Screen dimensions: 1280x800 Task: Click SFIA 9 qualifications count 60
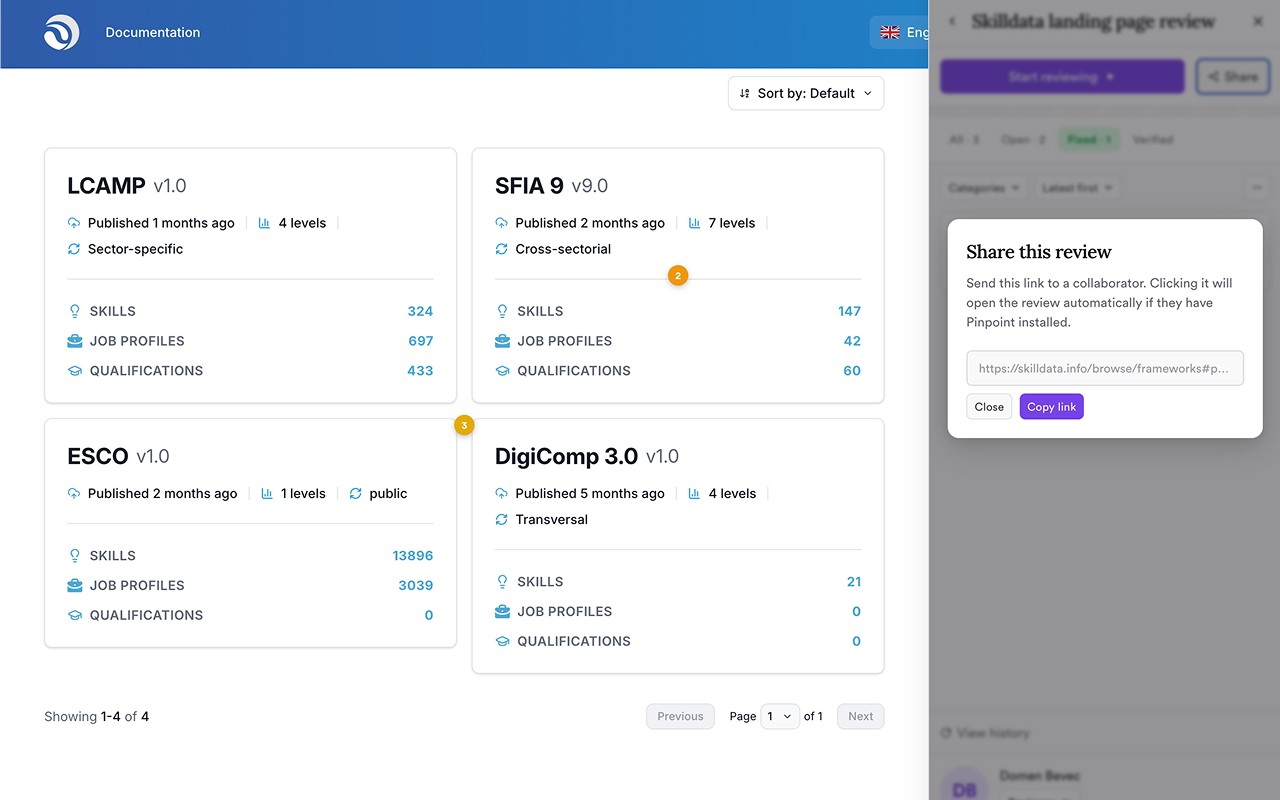852,371
